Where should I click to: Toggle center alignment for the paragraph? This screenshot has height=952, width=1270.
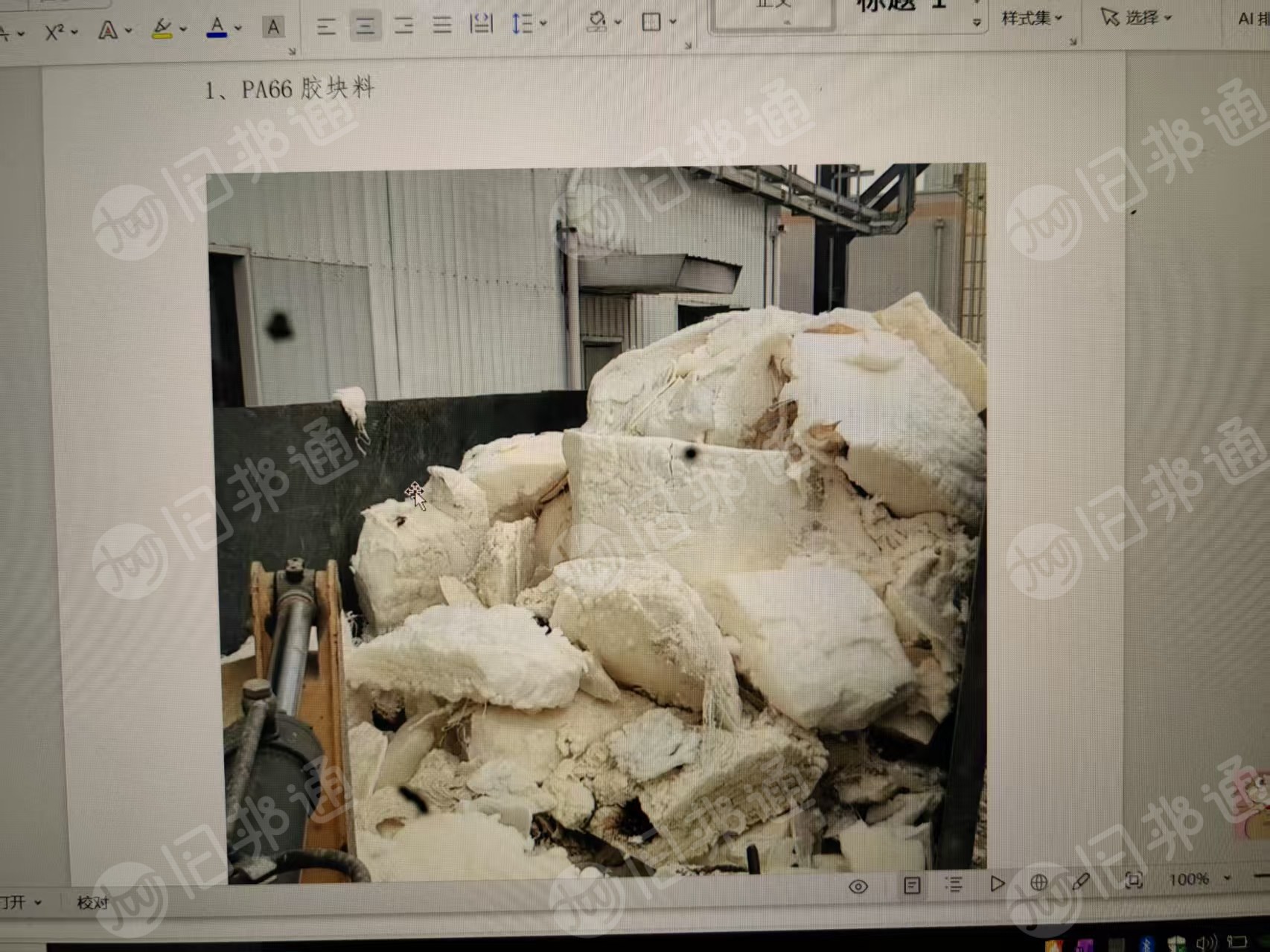coord(365,27)
